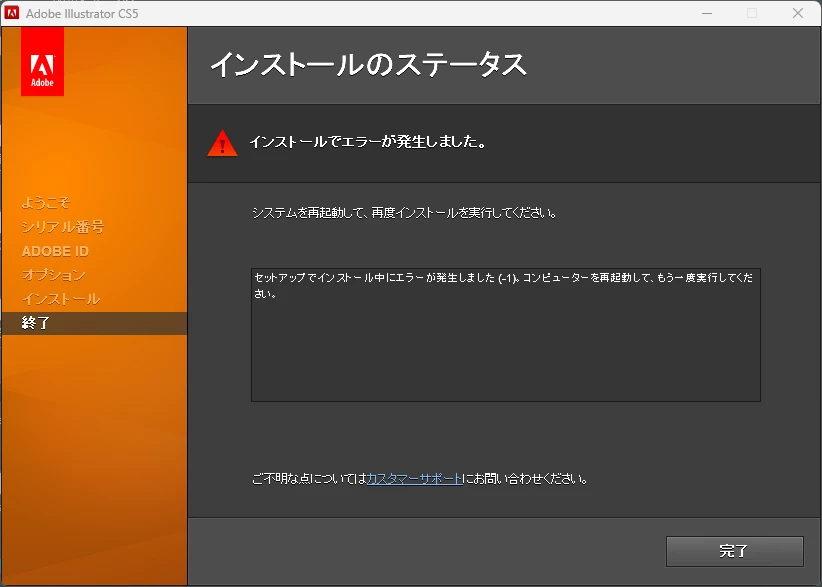Screen dimensions: 822x587
Task: Open the カスタマーサポート link
Action: click(414, 479)
